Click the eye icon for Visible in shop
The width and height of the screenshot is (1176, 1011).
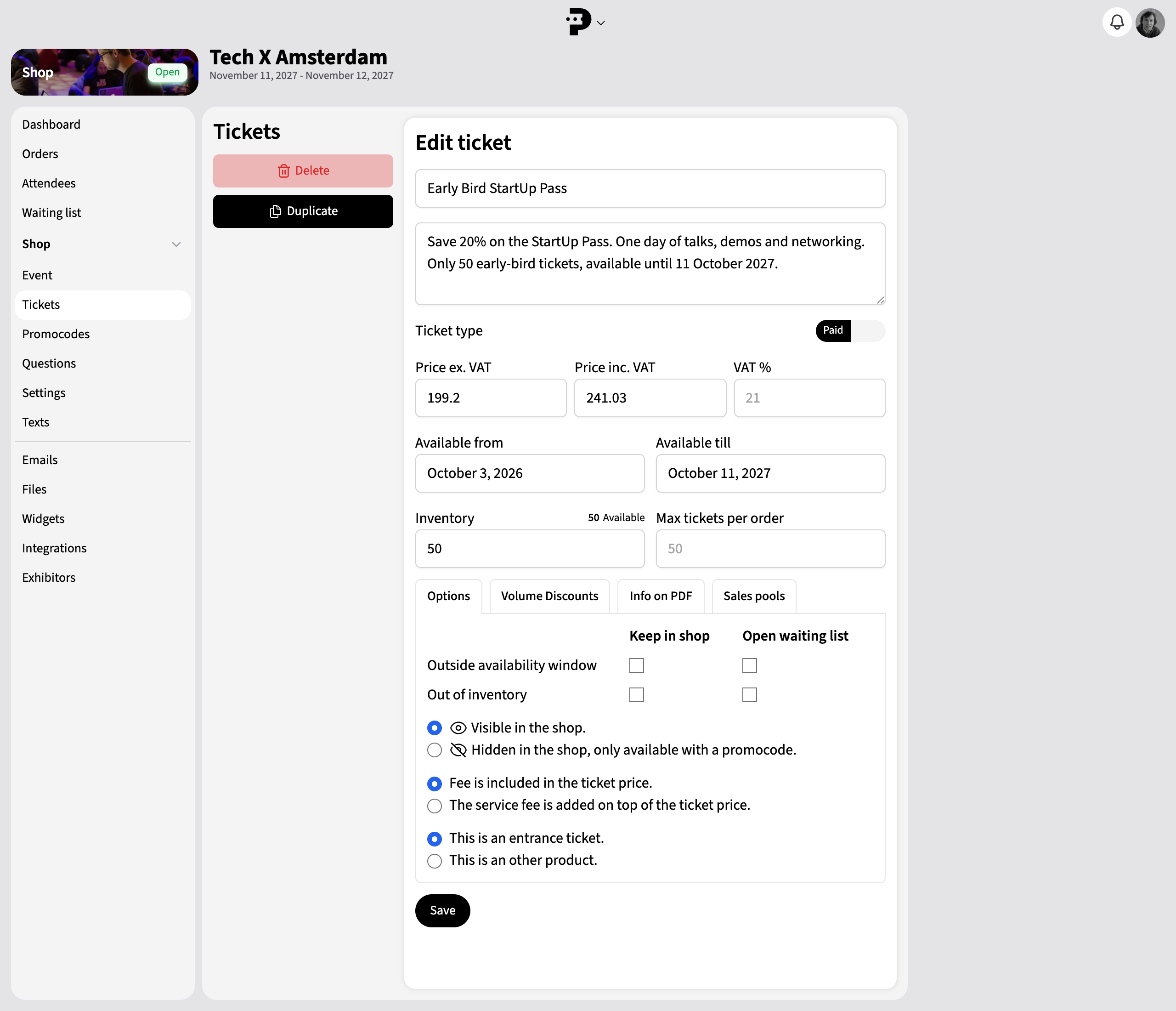(458, 728)
